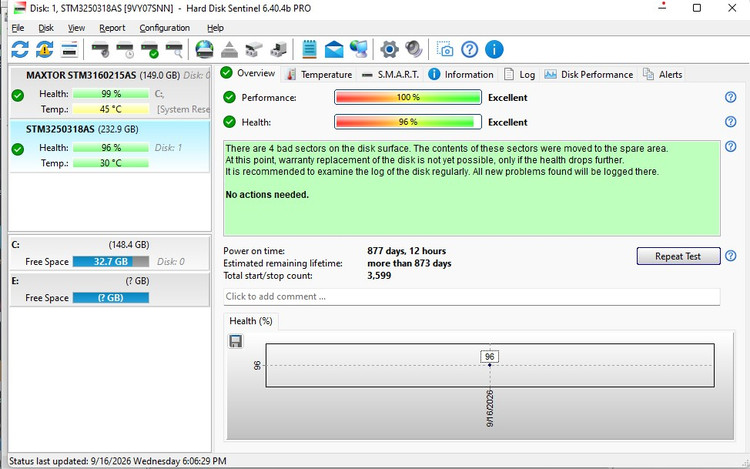Viewport: 750px width, 469px height.
Task: Click the green check on STM3250318AS entry
Action: click(18, 149)
